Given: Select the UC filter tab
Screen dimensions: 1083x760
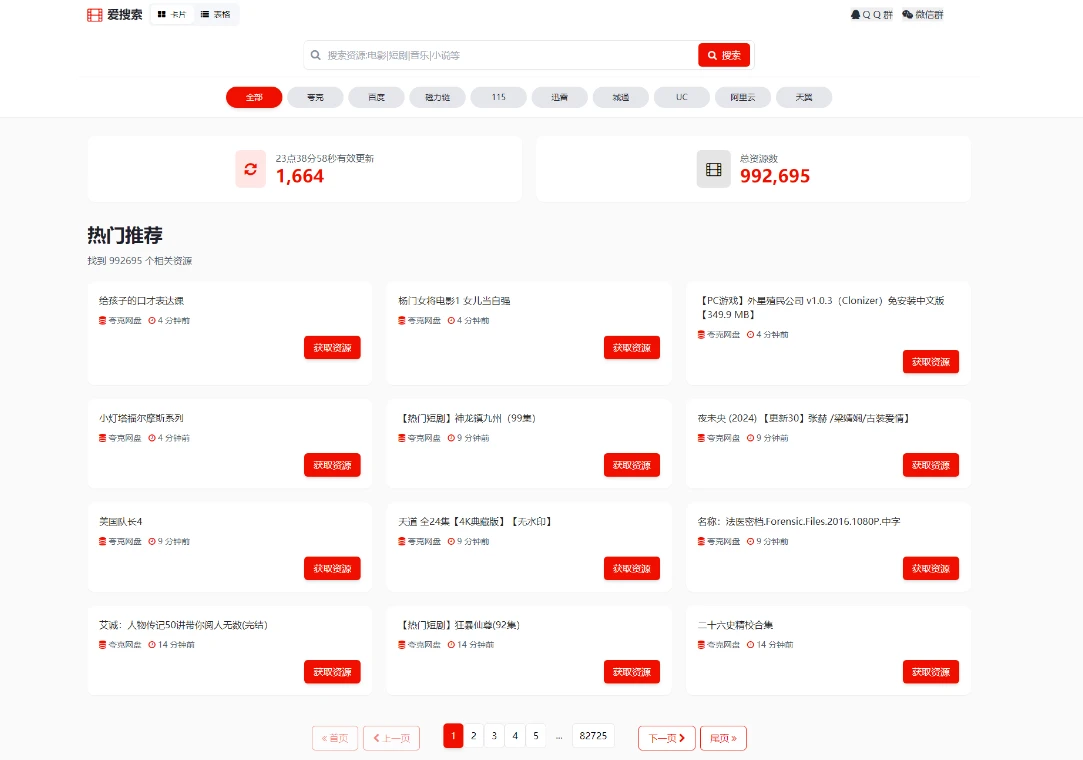Looking at the screenshot, I should click(682, 97).
